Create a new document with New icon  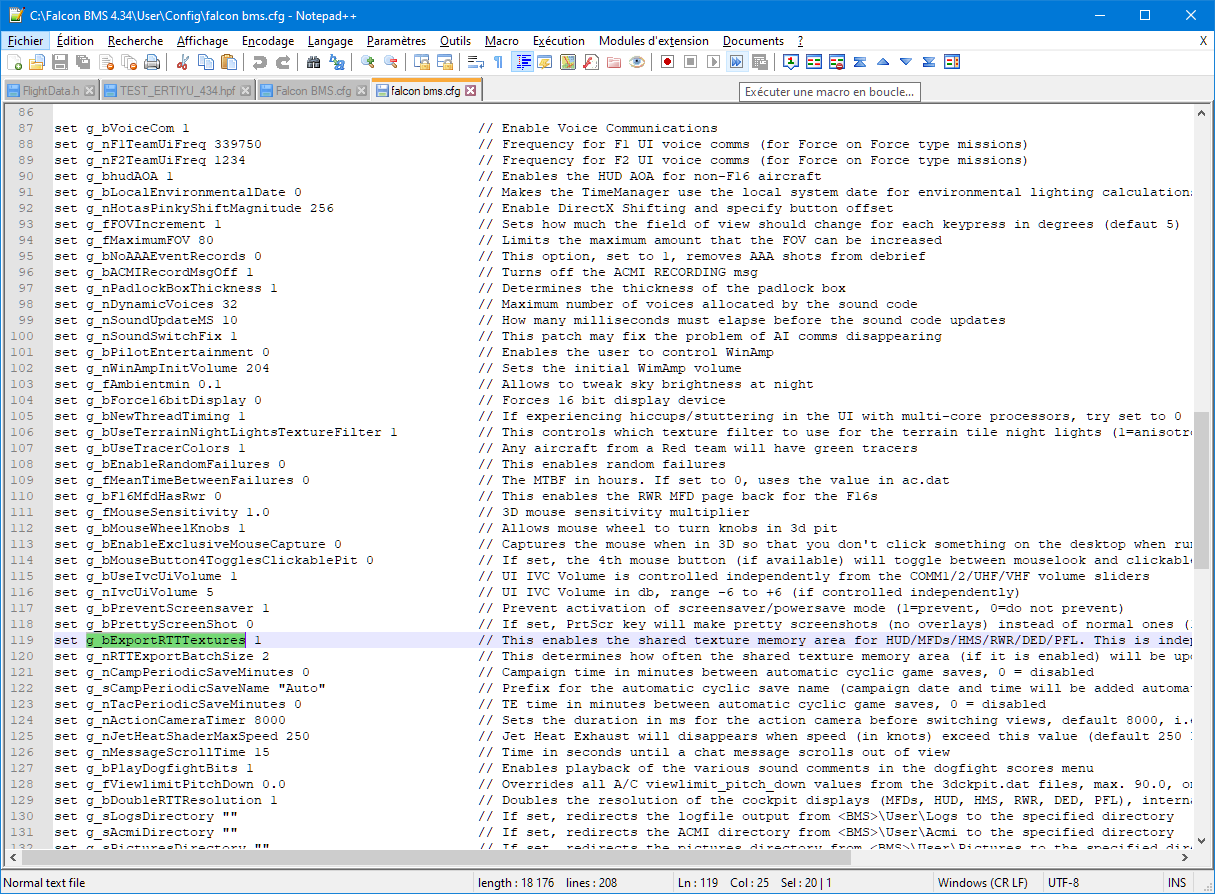(x=14, y=62)
